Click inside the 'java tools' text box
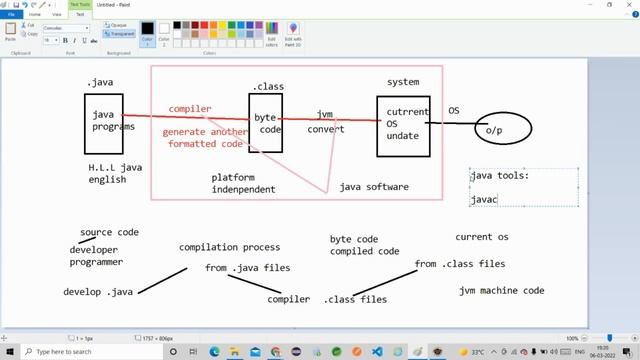 (524, 187)
